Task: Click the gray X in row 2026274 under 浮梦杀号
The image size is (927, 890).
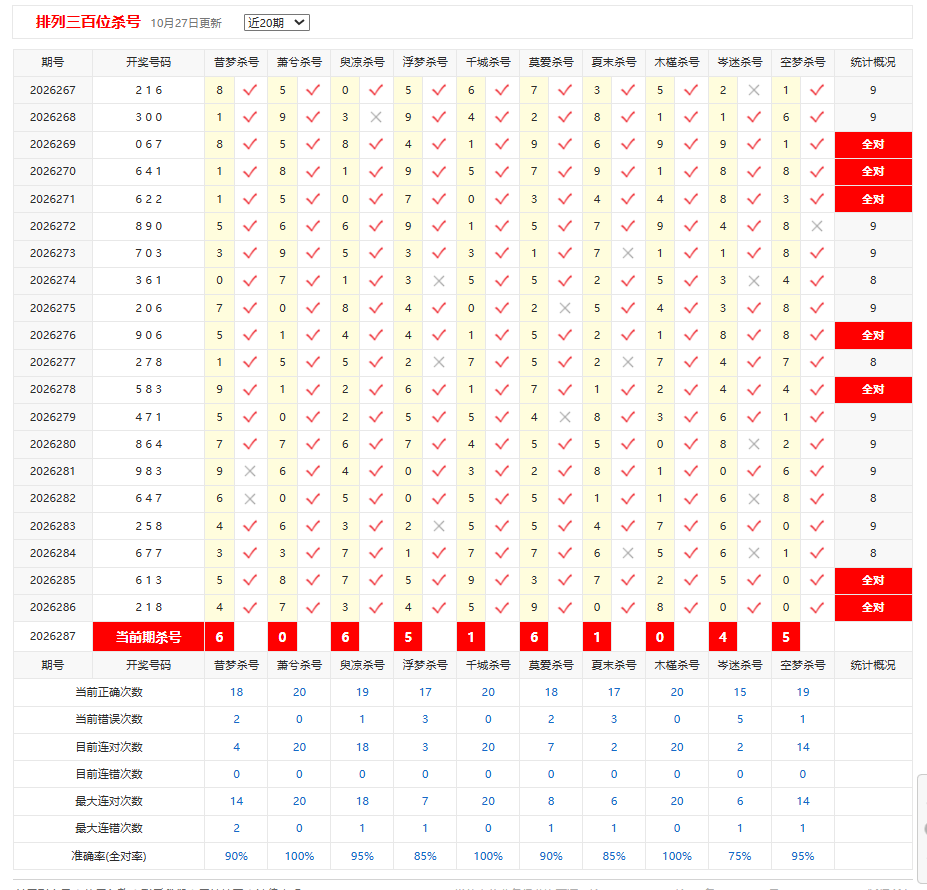Action: (439, 281)
